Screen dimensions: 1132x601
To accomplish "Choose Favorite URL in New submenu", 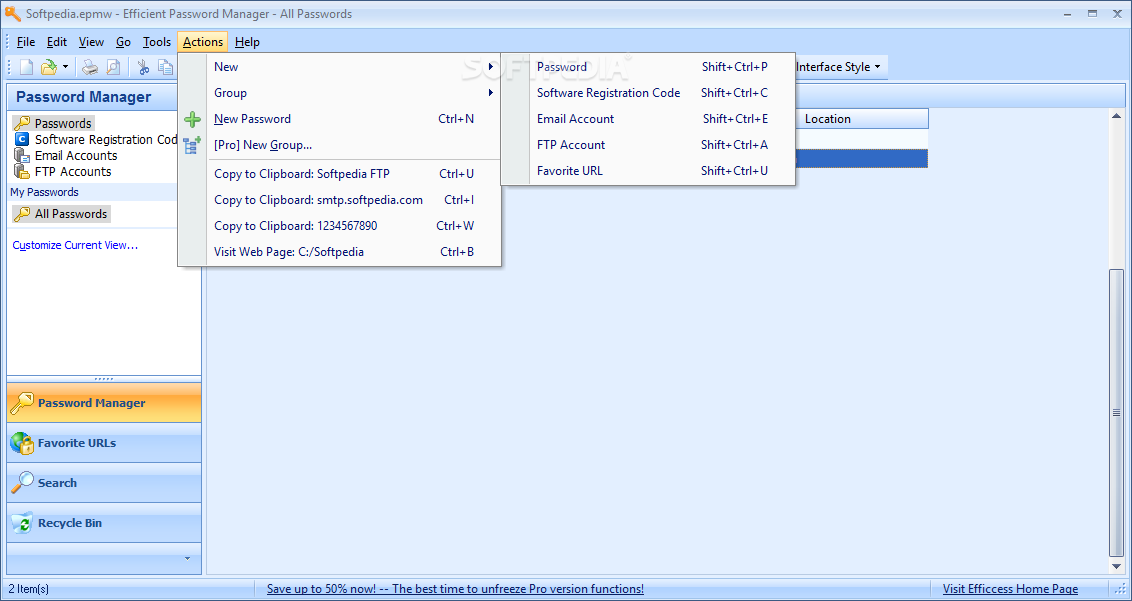I will (x=648, y=170).
